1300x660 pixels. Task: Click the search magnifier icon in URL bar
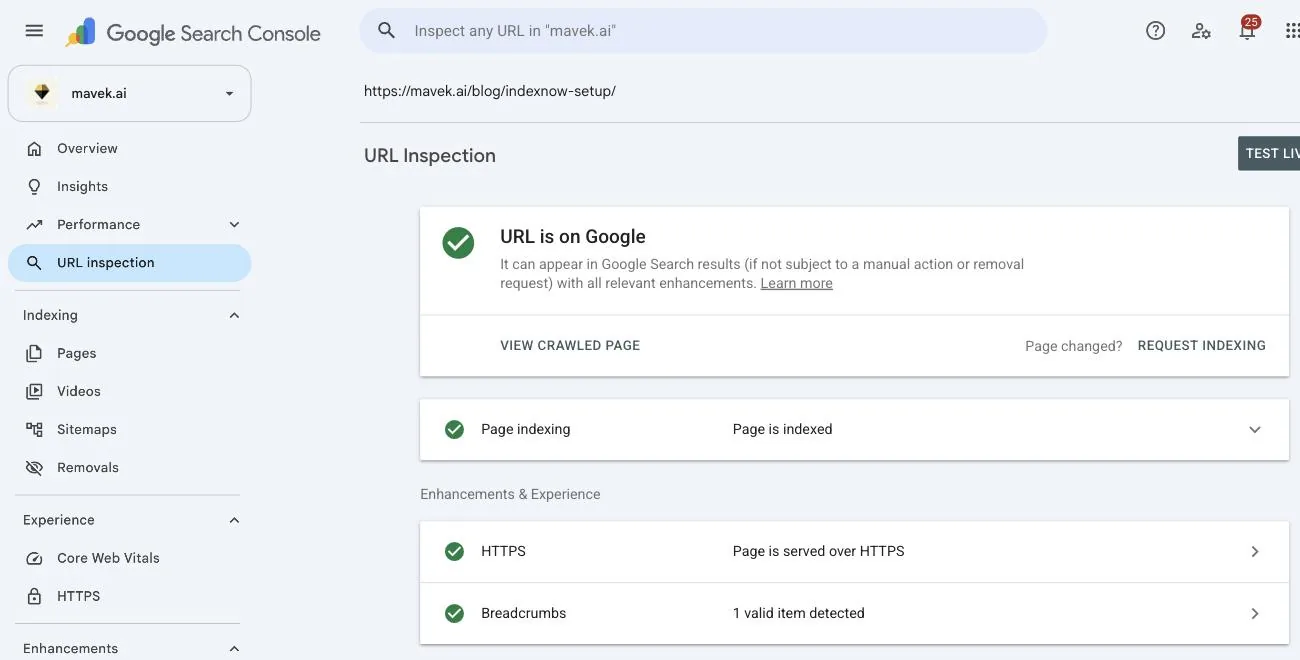387,31
